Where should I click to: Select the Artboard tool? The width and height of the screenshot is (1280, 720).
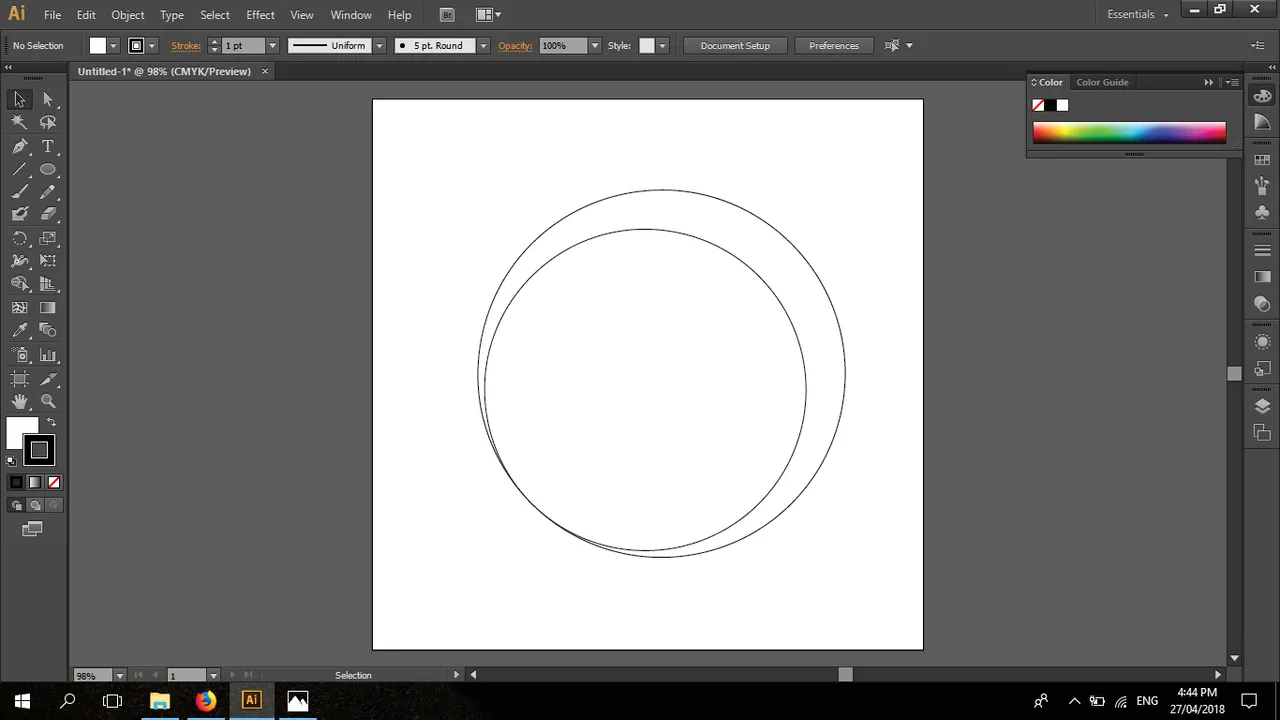[x=19, y=379]
